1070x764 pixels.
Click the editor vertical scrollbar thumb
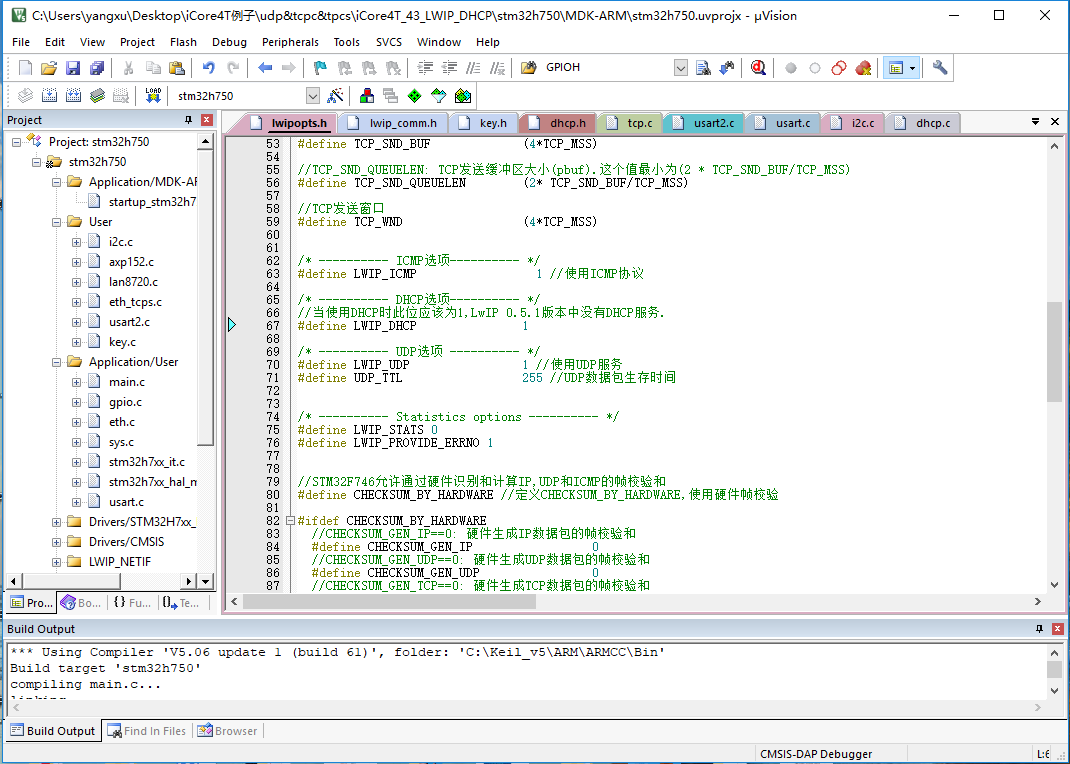pos(1054,350)
